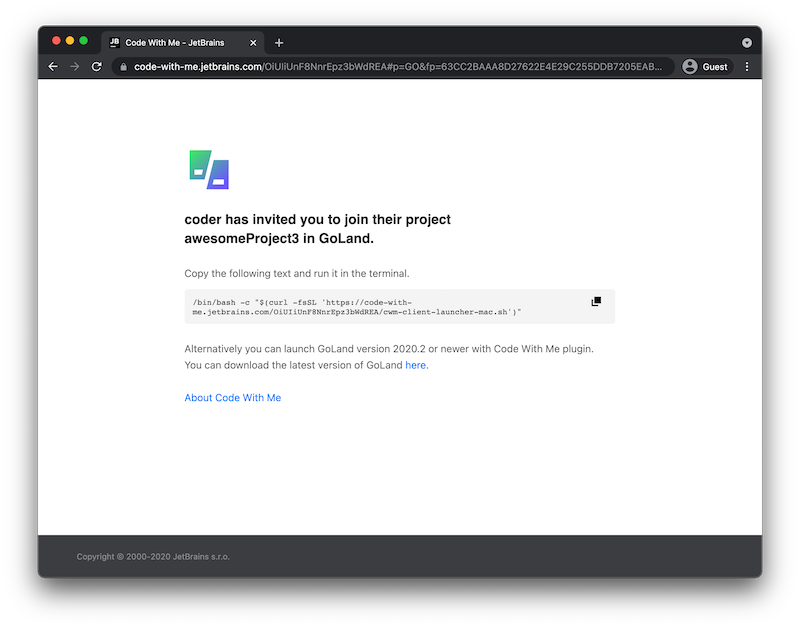Close the window with red button

(x=56, y=40)
